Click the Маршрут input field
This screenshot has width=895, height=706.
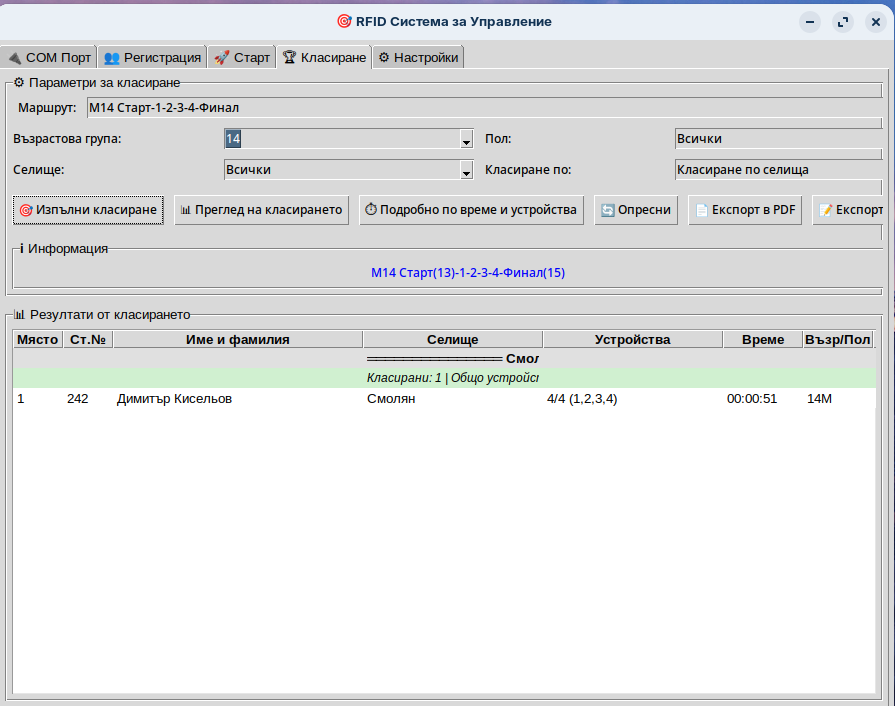[x=480, y=107]
